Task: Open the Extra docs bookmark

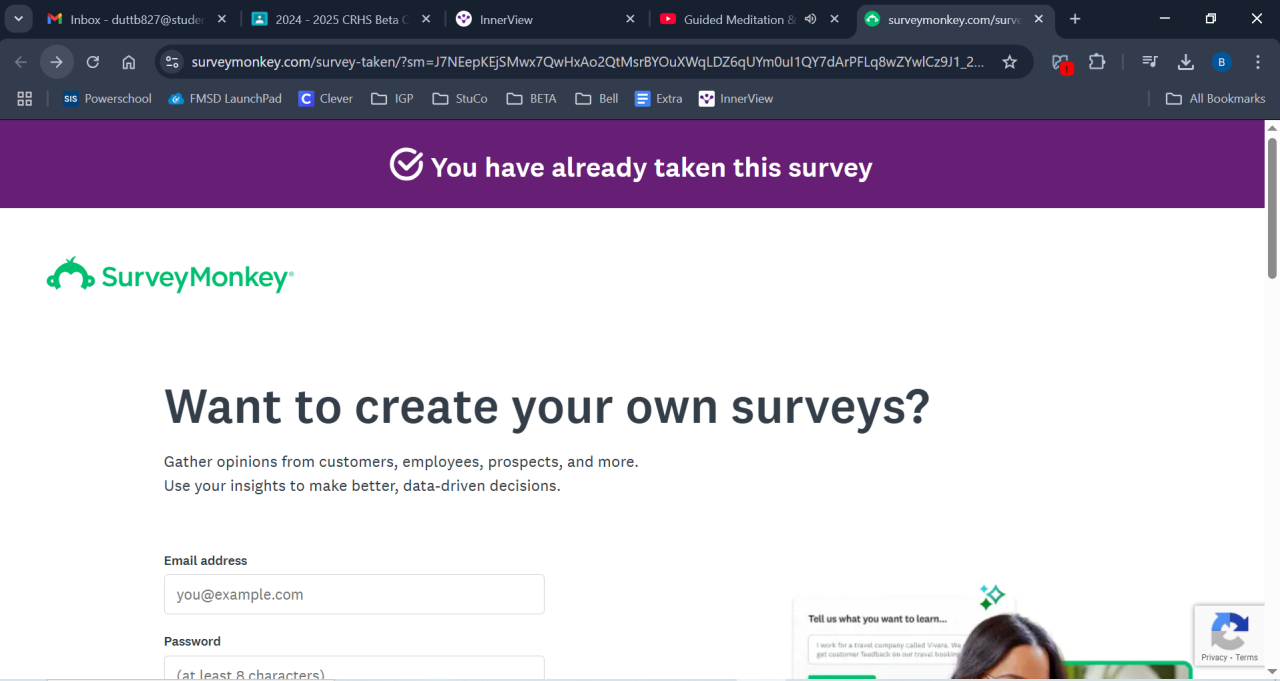Action: pos(659,99)
